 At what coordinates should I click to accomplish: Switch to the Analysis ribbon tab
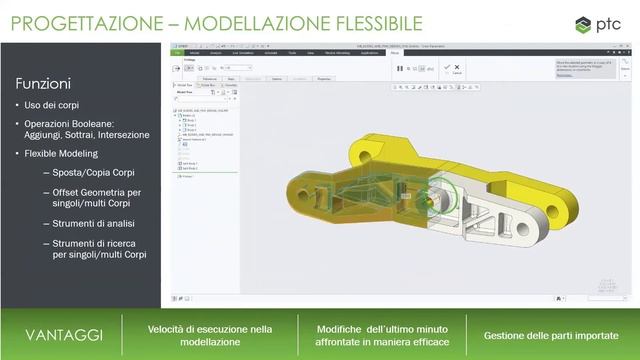(x=216, y=53)
